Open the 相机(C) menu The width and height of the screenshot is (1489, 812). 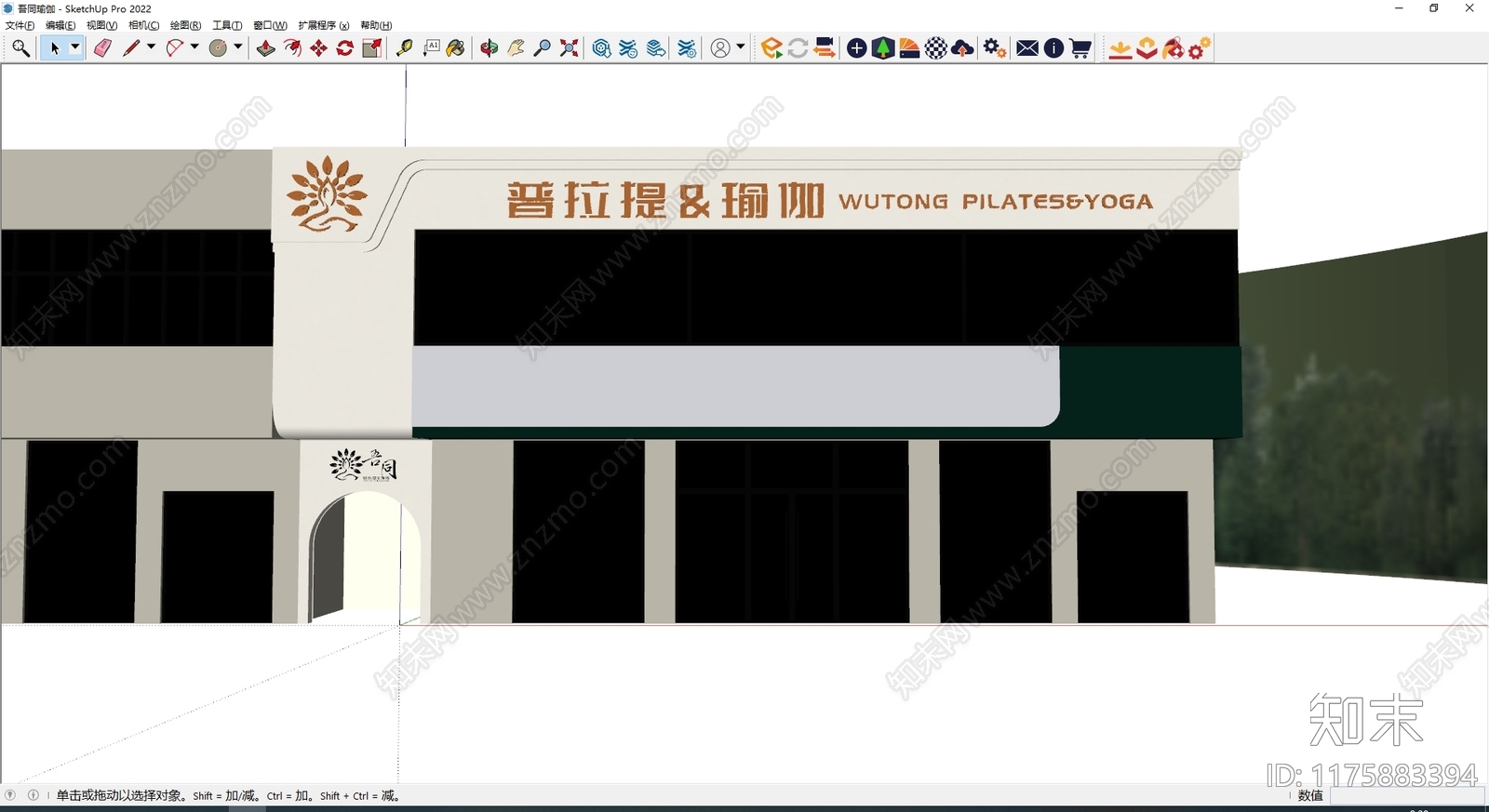[144, 25]
